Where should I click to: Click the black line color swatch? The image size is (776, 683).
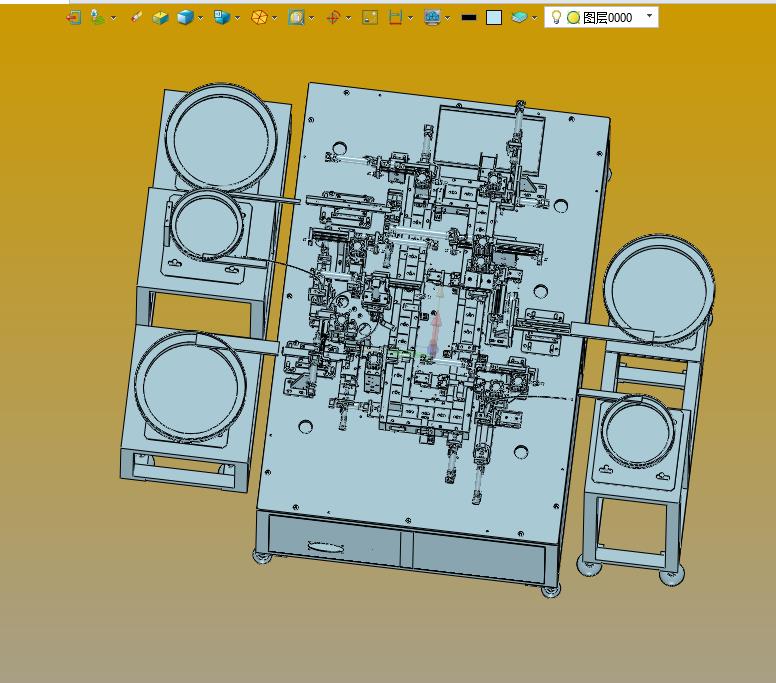click(469, 18)
